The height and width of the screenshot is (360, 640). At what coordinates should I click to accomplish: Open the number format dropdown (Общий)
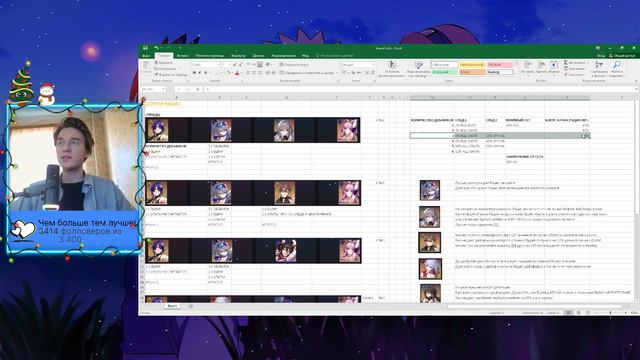pos(373,64)
